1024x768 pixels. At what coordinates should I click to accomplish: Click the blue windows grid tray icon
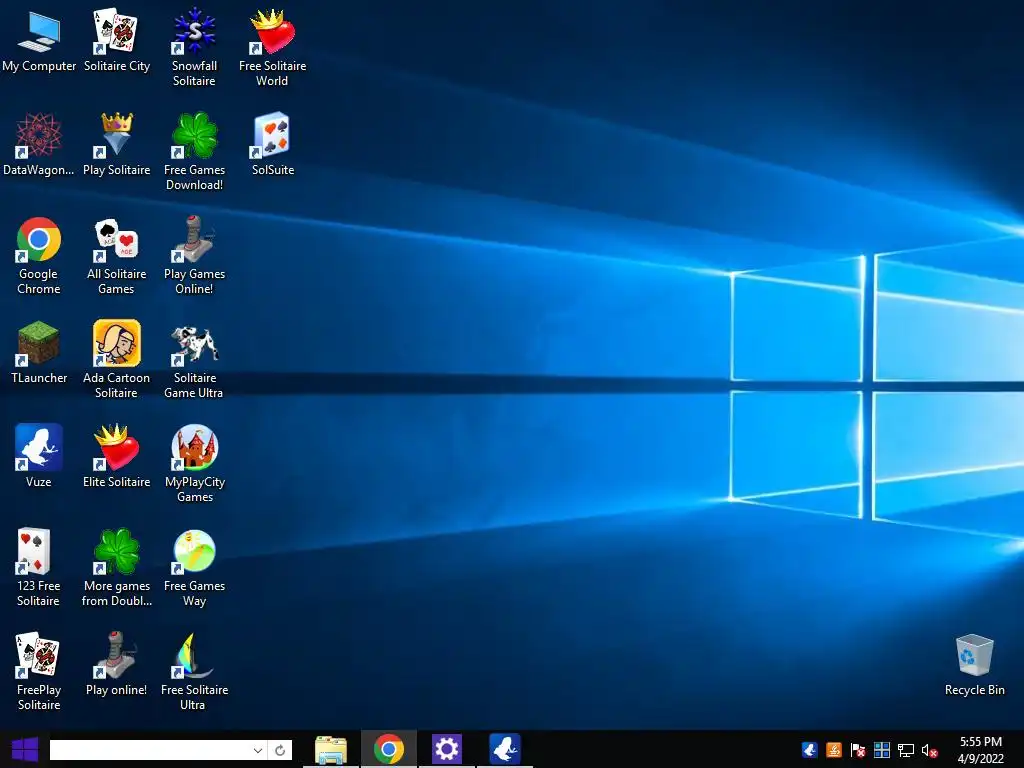pyautogui.click(x=882, y=750)
